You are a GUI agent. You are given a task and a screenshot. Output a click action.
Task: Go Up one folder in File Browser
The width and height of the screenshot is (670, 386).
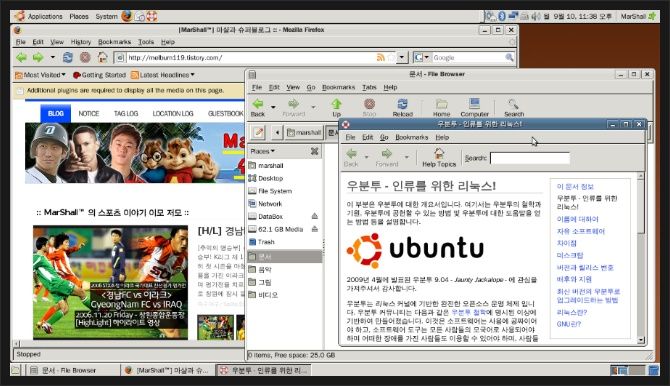pyautogui.click(x=337, y=108)
